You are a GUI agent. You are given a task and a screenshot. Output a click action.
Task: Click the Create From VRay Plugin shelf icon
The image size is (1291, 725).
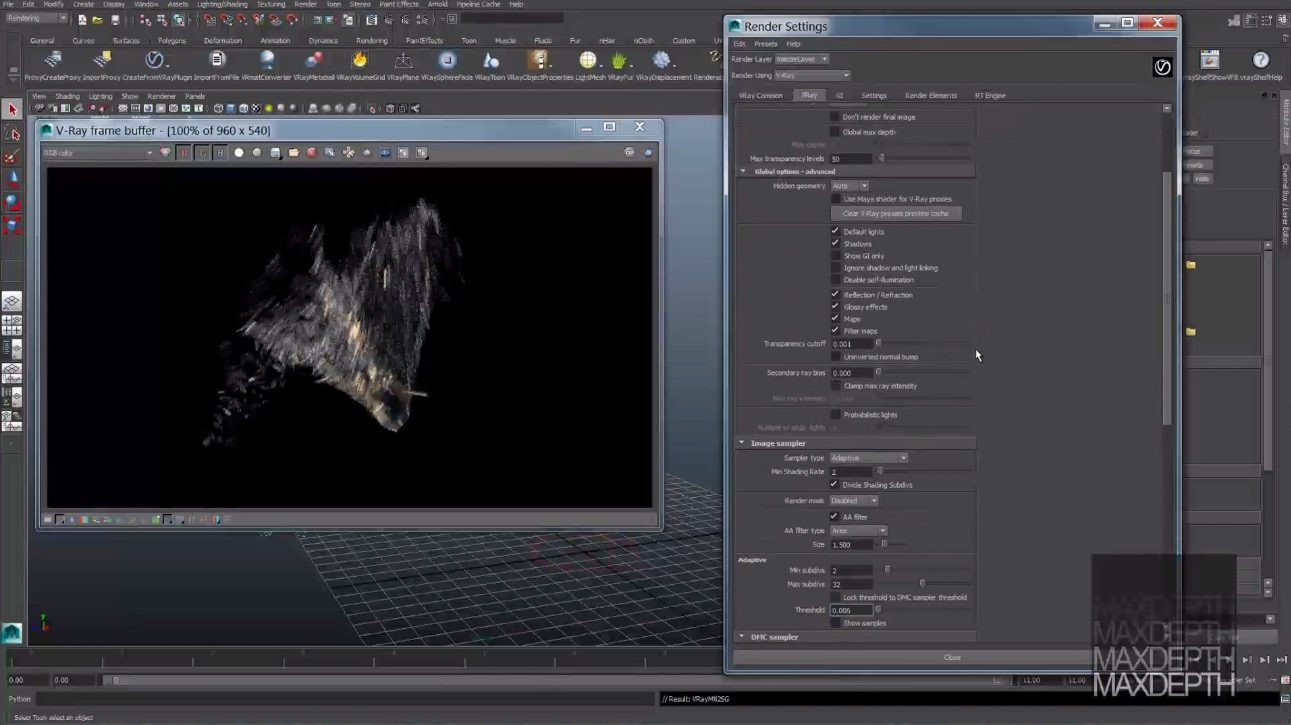[154, 60]
